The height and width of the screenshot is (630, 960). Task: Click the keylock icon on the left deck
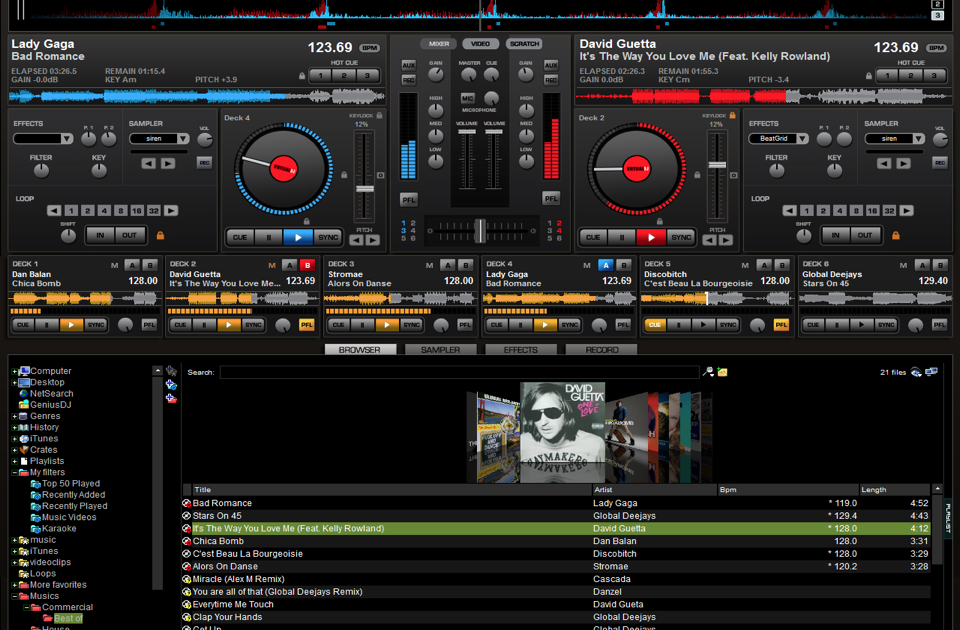380,116
